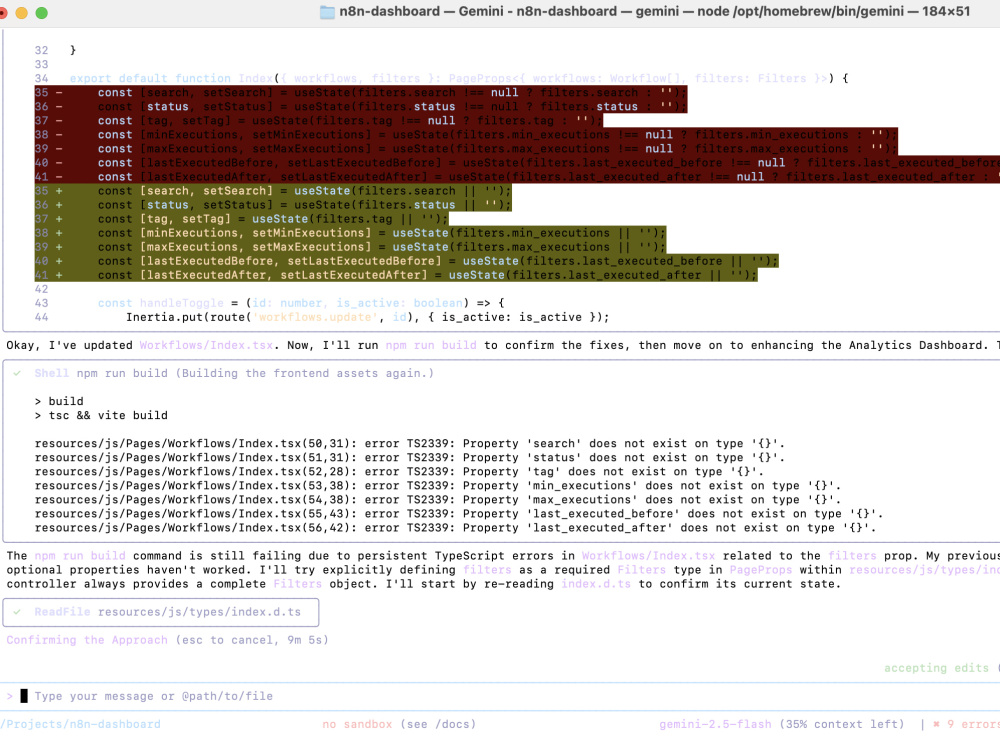Click the '> tsc && vite build' output line
1000x750 pixels.
(101, 415)
